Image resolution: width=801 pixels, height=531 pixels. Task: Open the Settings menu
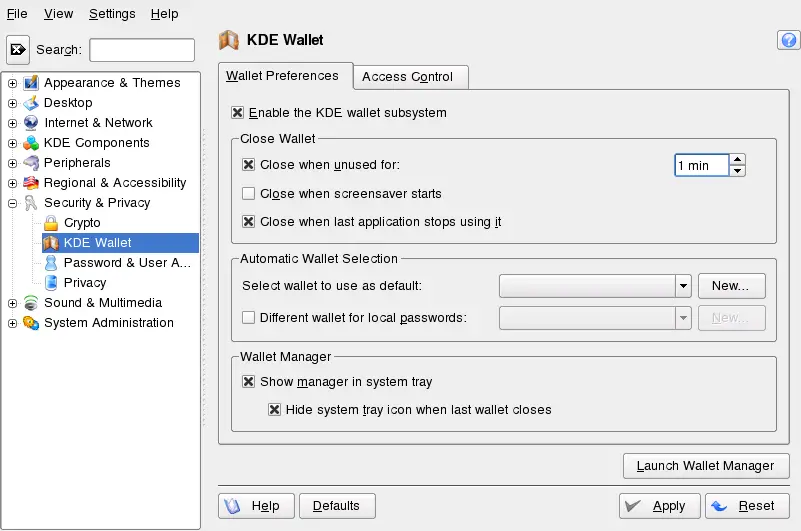click(112, 14)
